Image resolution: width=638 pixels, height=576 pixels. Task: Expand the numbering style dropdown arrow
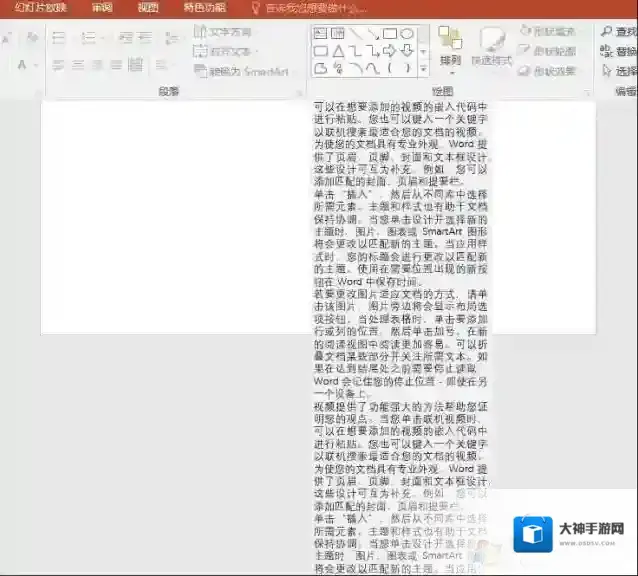(103, 38)
